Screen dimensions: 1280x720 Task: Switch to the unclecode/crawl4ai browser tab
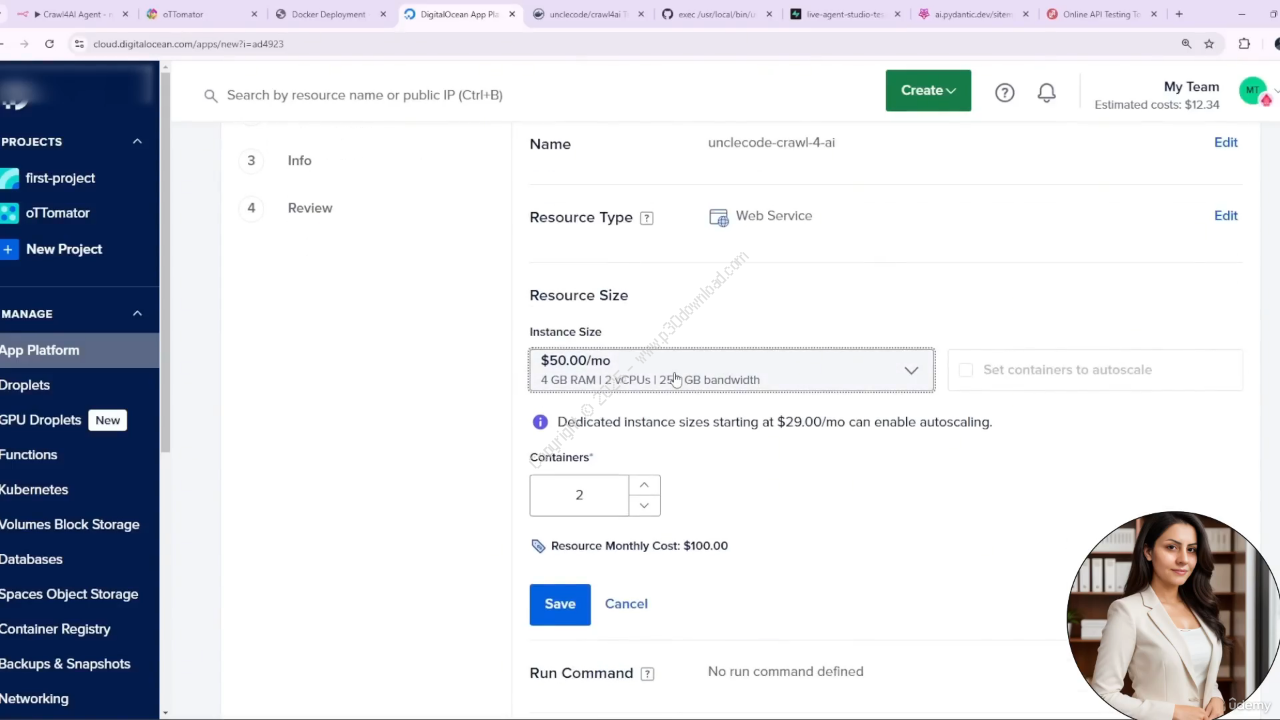pos(588,14)
